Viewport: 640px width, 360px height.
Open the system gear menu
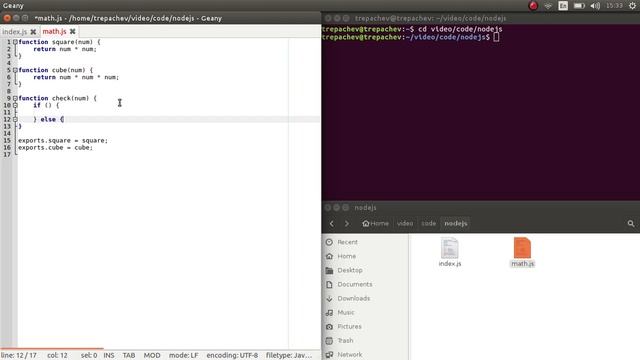(x=632, y=6)
